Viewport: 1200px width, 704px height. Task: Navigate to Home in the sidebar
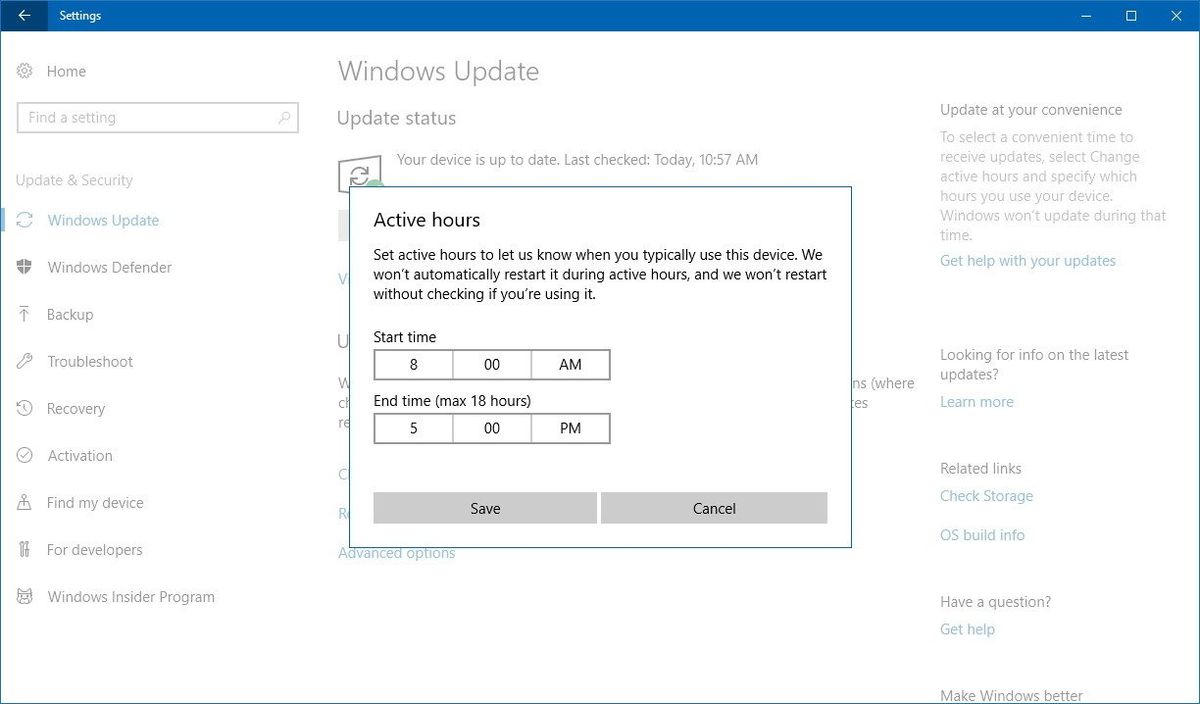pos(66,71)
